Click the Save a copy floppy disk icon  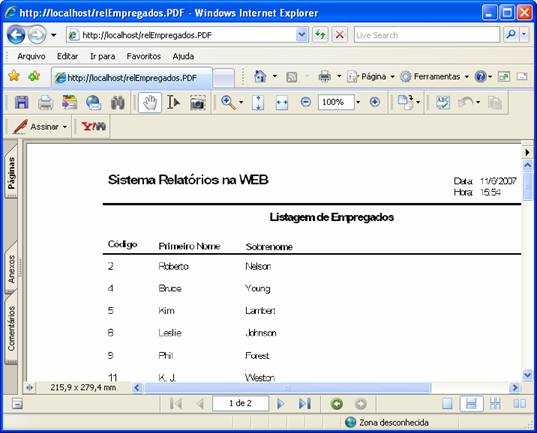coord(22,102)
